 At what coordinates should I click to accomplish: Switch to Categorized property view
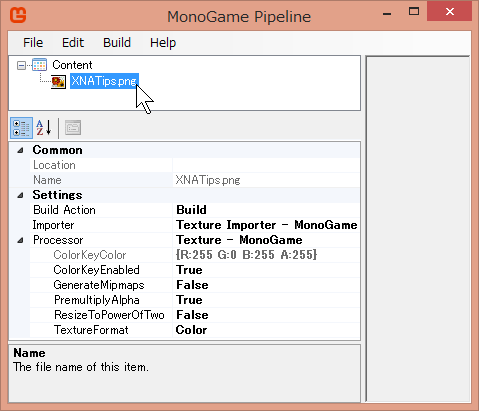tap(21, 128)
